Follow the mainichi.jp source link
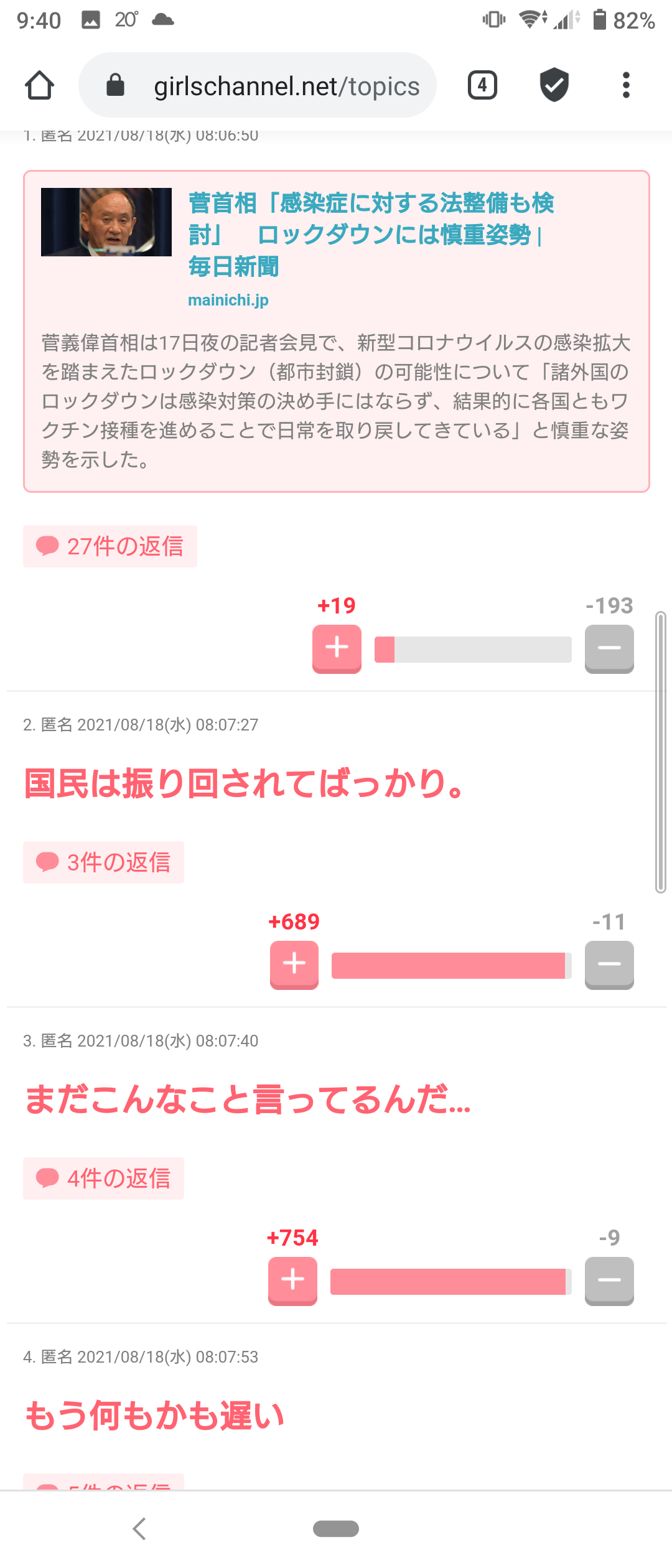 click(x=228, y=300)
